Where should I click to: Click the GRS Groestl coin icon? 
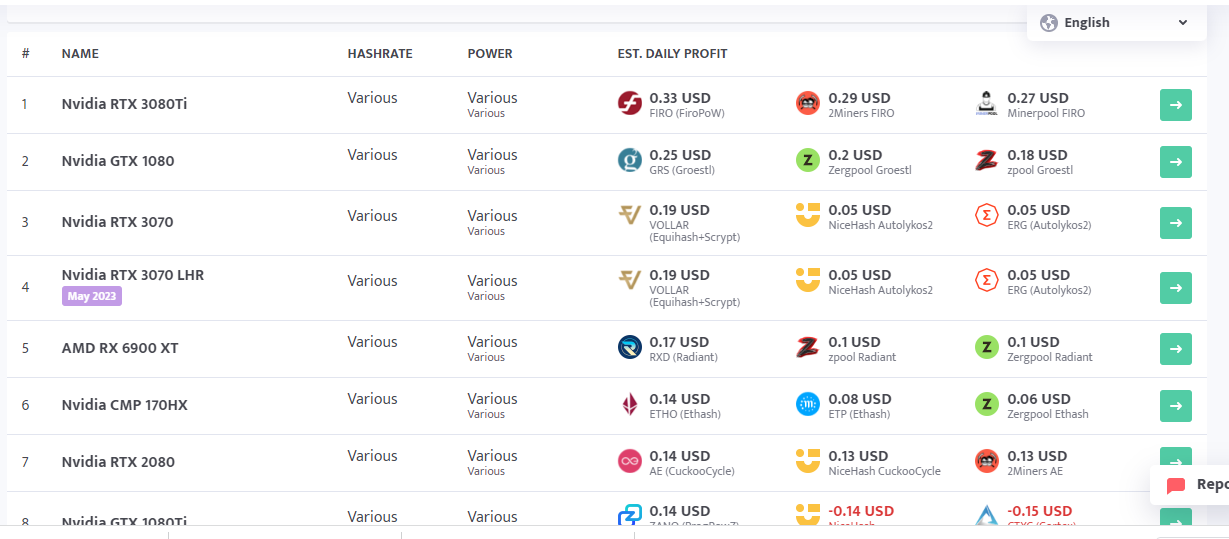tap(629, 160)
